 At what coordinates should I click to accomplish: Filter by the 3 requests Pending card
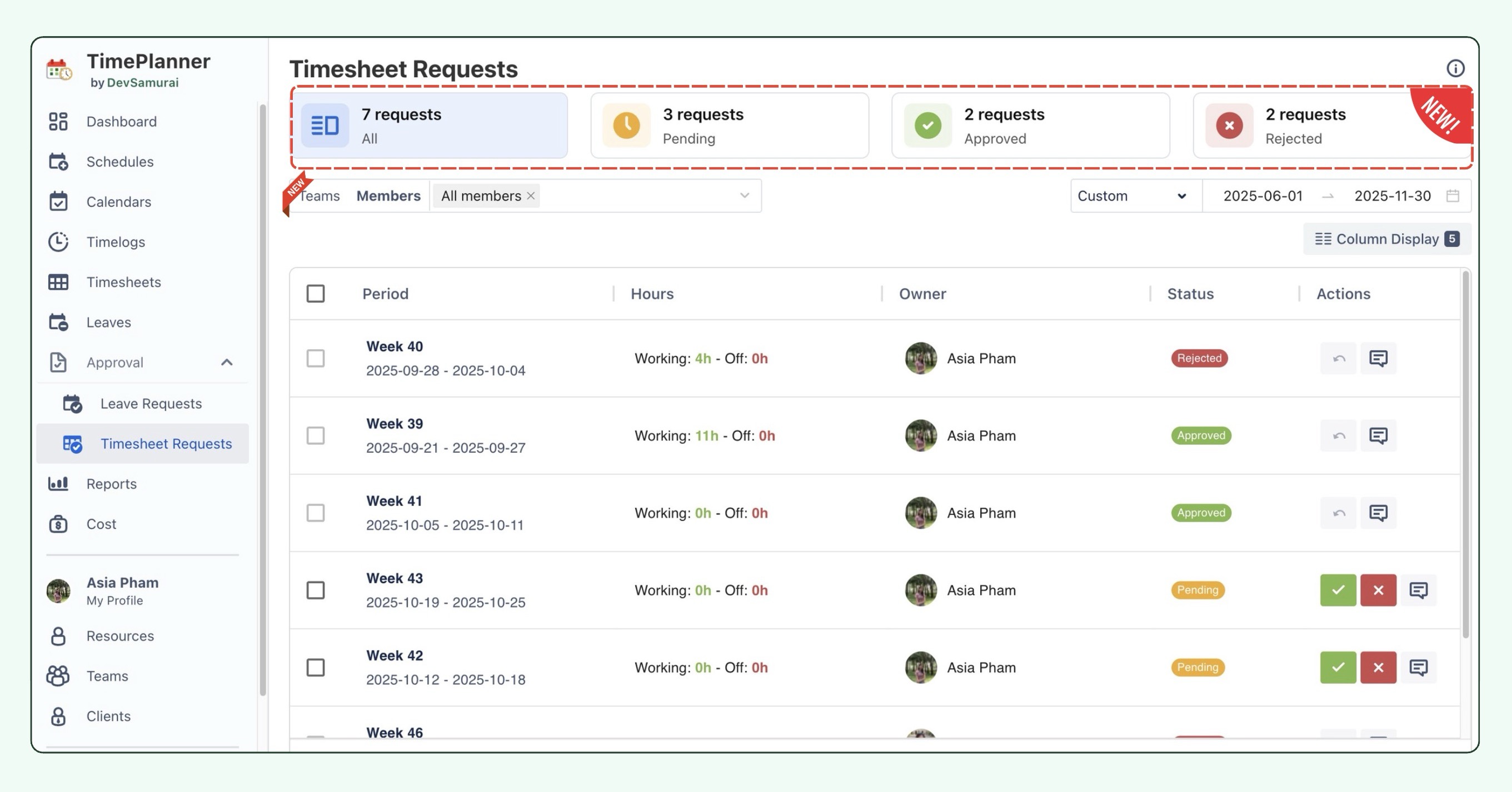(730, 126)
